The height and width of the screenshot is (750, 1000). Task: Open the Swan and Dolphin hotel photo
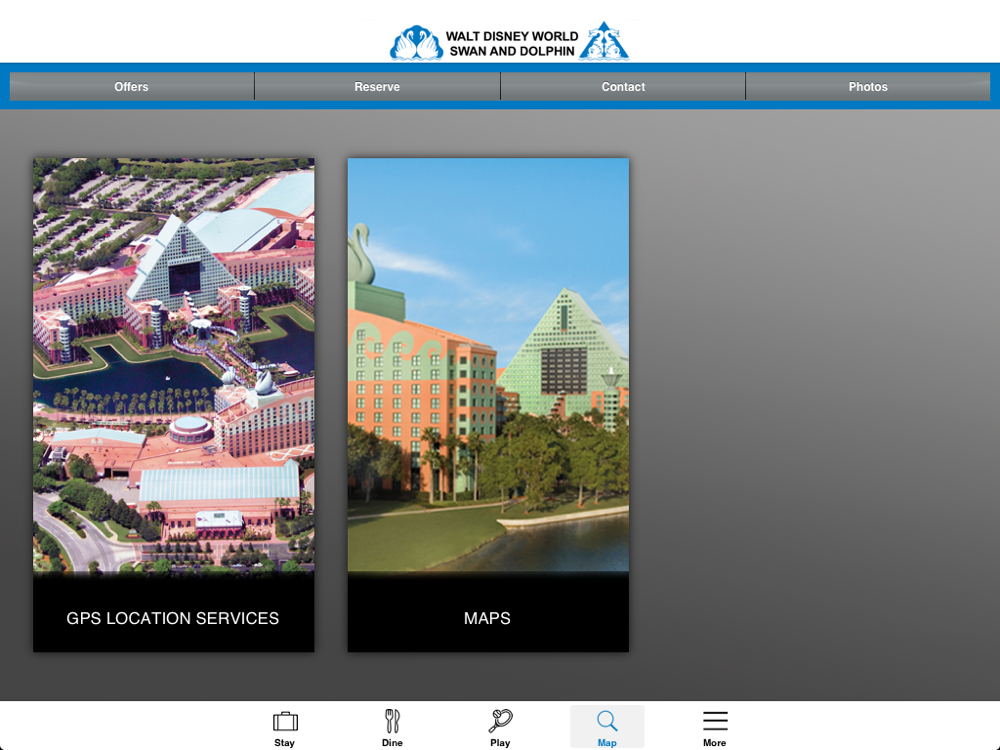[x=488, y=365]
